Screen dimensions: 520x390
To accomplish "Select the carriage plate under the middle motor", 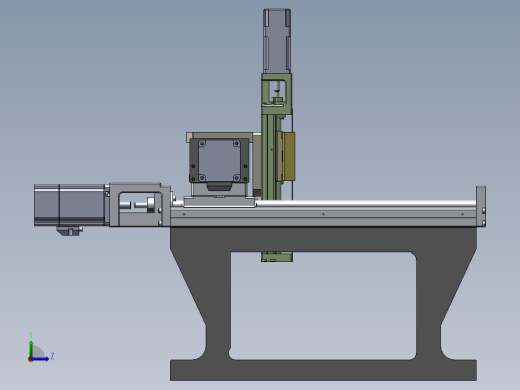I will [219, 202].
